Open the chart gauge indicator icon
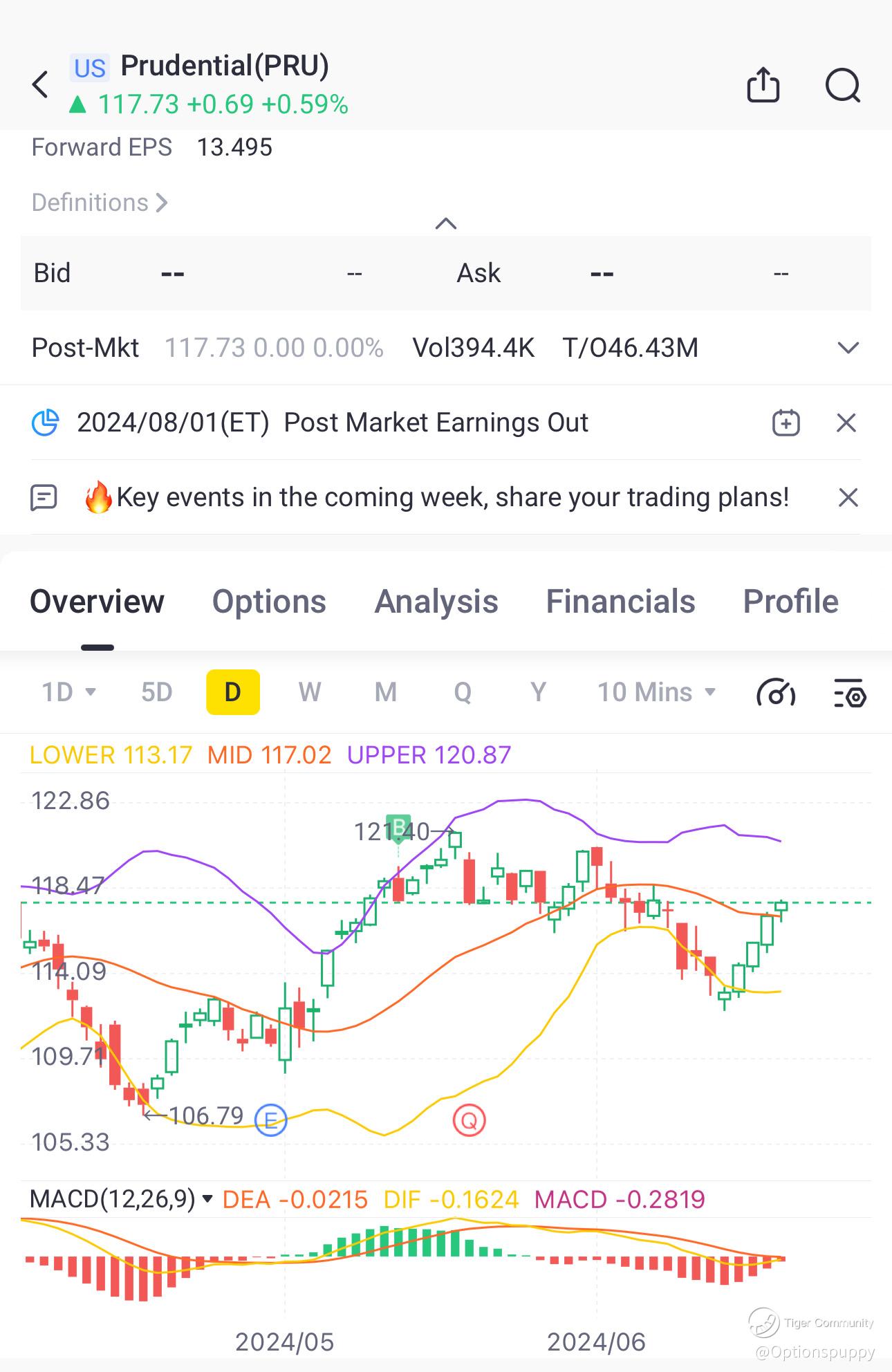Image resolution: width=892 pixels, height=1372 pixels. (776, 692)
